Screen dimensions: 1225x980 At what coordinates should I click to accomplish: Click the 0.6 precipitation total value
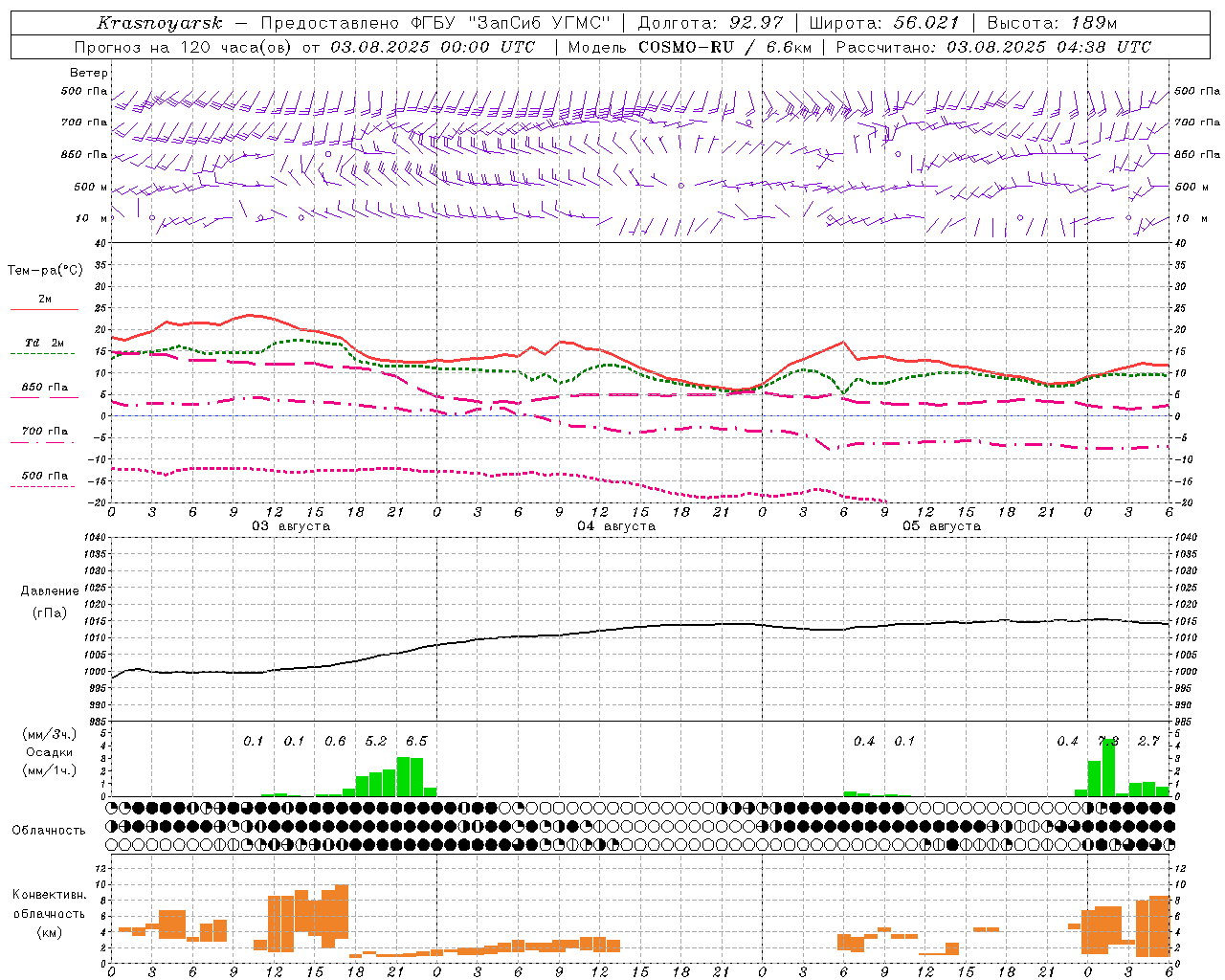coord(335,742)
